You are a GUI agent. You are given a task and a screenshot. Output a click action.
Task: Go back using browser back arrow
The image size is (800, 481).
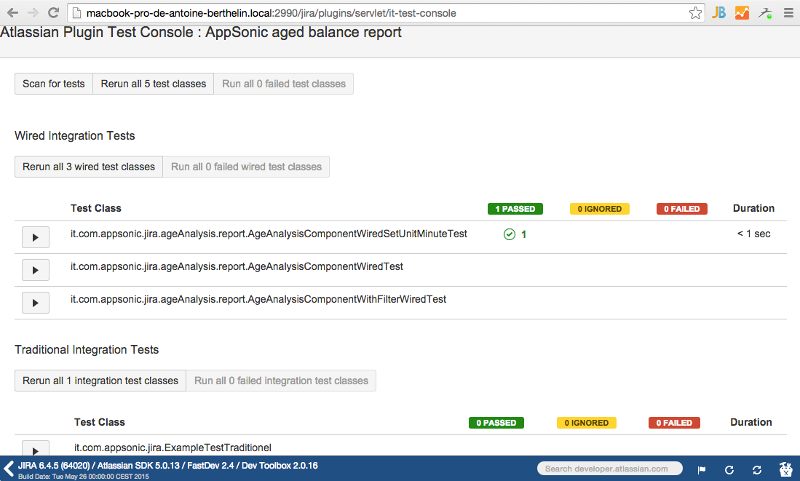(12, 13)
